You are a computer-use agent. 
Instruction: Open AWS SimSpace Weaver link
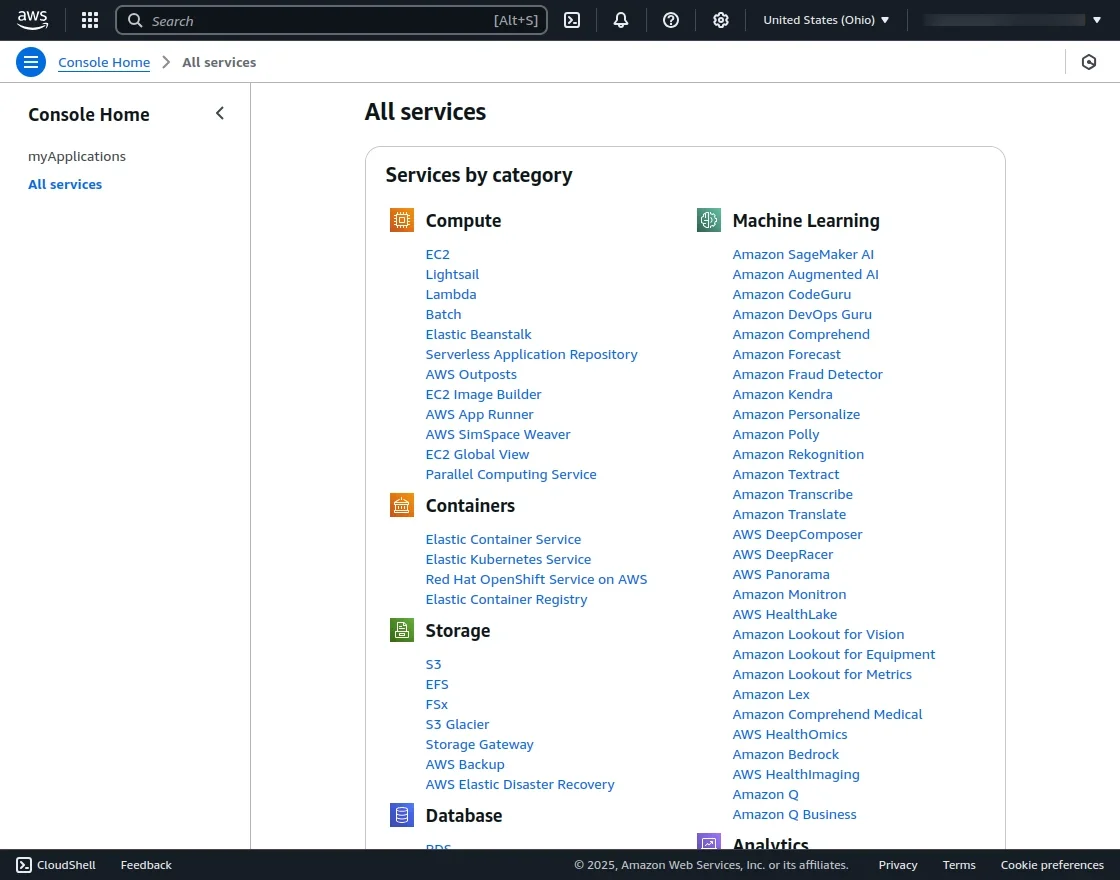coord(498,434)
